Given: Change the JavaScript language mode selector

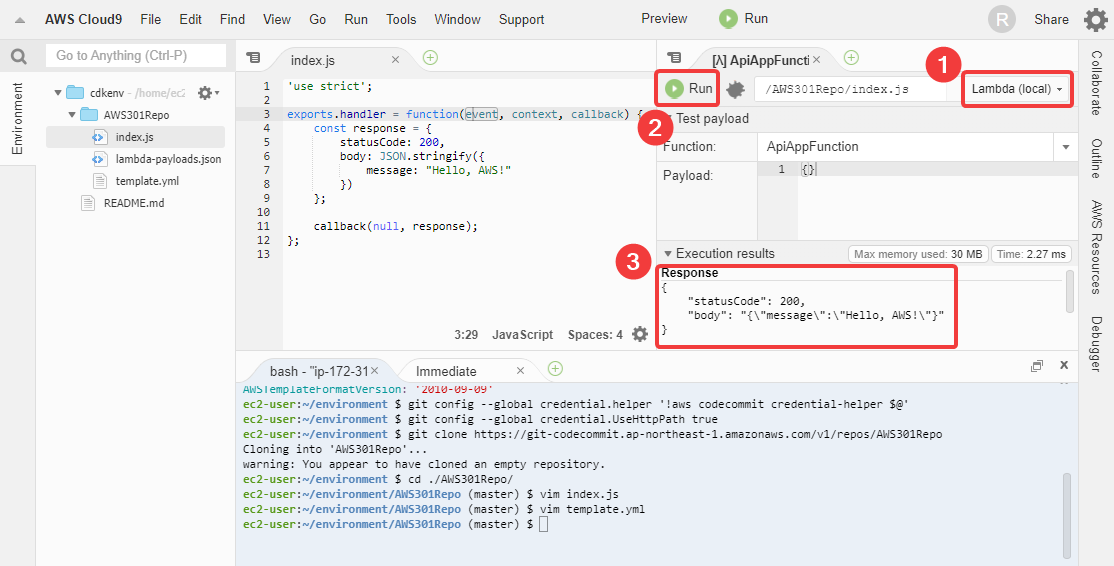Looking at the screenshot, I should click(x=522, y=334).
